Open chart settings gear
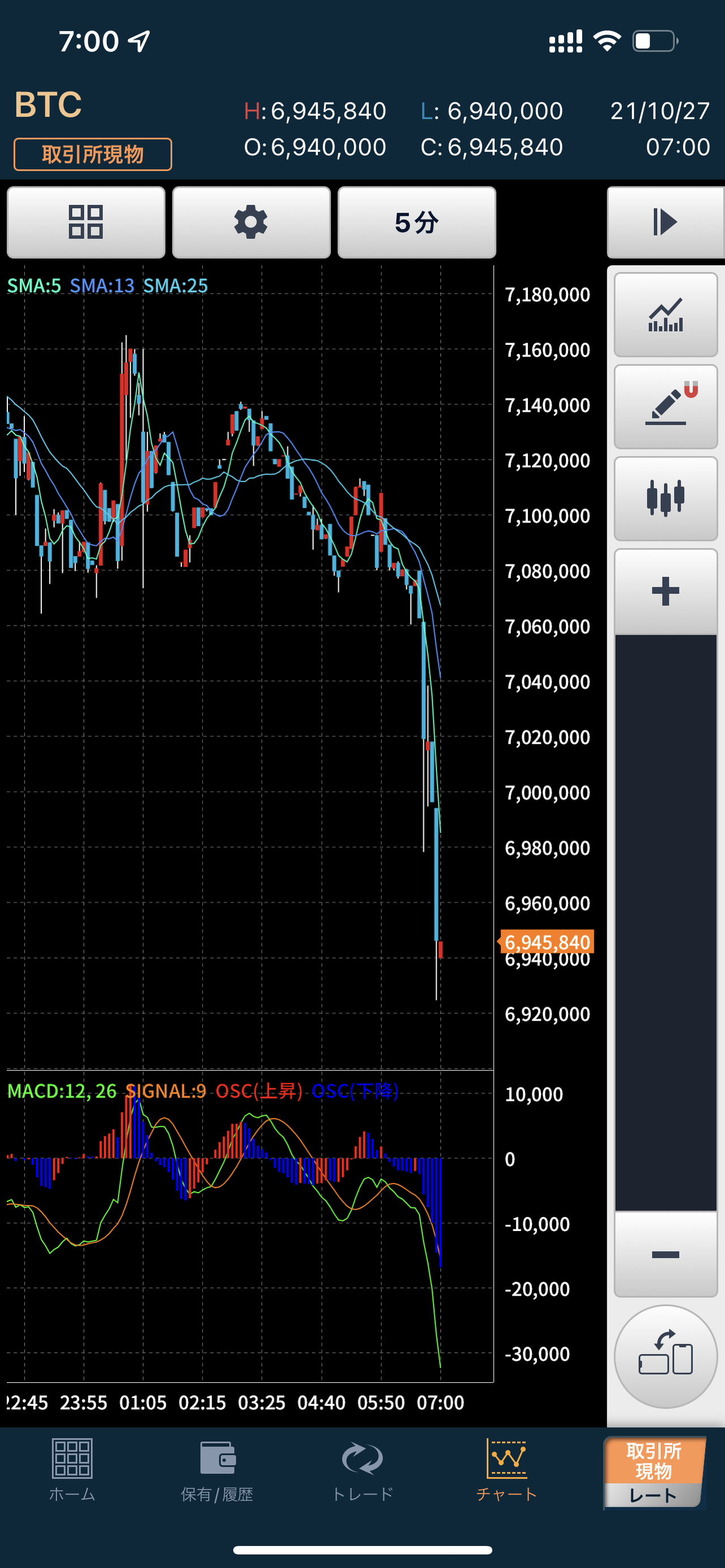 tap(251, 222)
